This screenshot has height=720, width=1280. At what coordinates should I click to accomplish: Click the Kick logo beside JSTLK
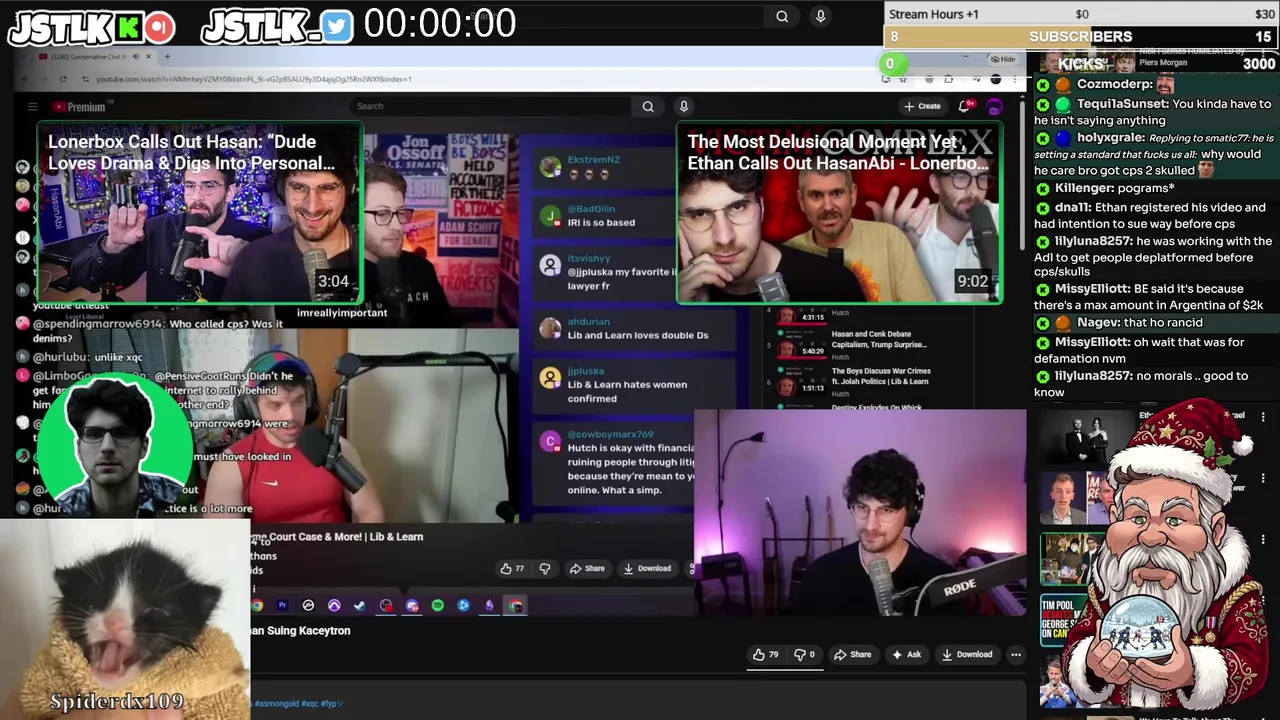(129, 27)
